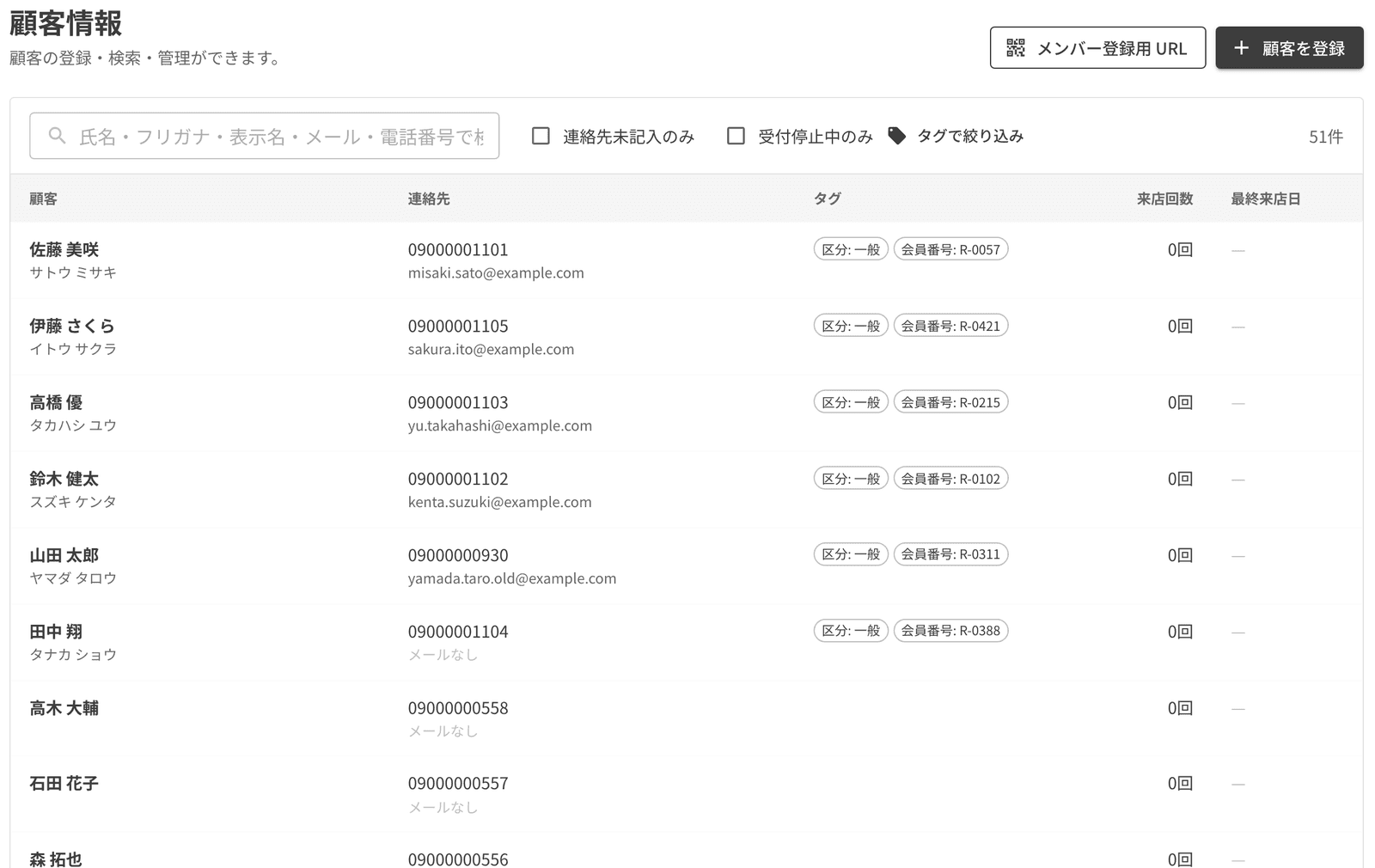Click 区分: 一般 tag in 田中 翔 row
This screenshot has height=868, width=1375.
click(x=851, y=631)
